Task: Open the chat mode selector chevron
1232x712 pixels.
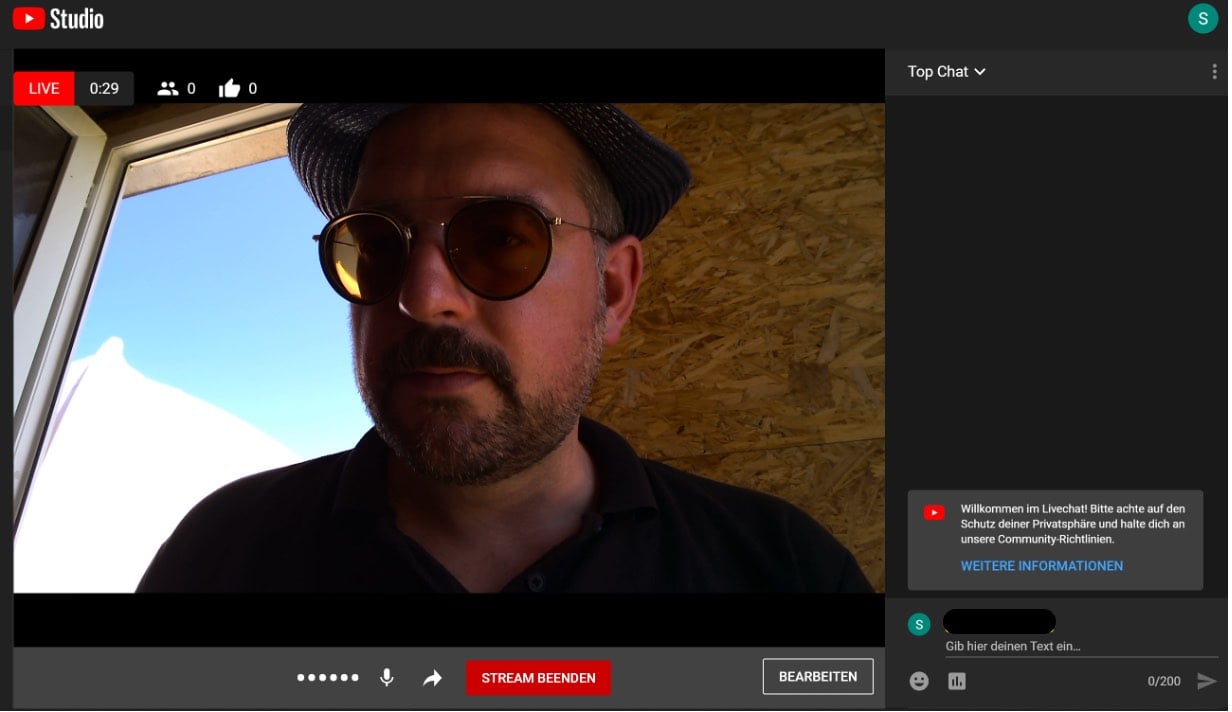Action: pyautogui.click(x=980, y=71)
